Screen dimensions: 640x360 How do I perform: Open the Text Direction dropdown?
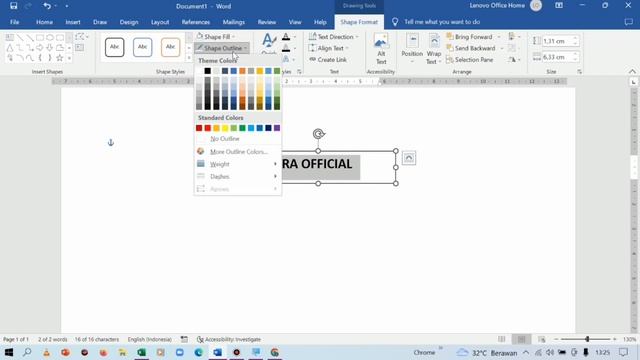pyautogui.click(x=334, y=37)
